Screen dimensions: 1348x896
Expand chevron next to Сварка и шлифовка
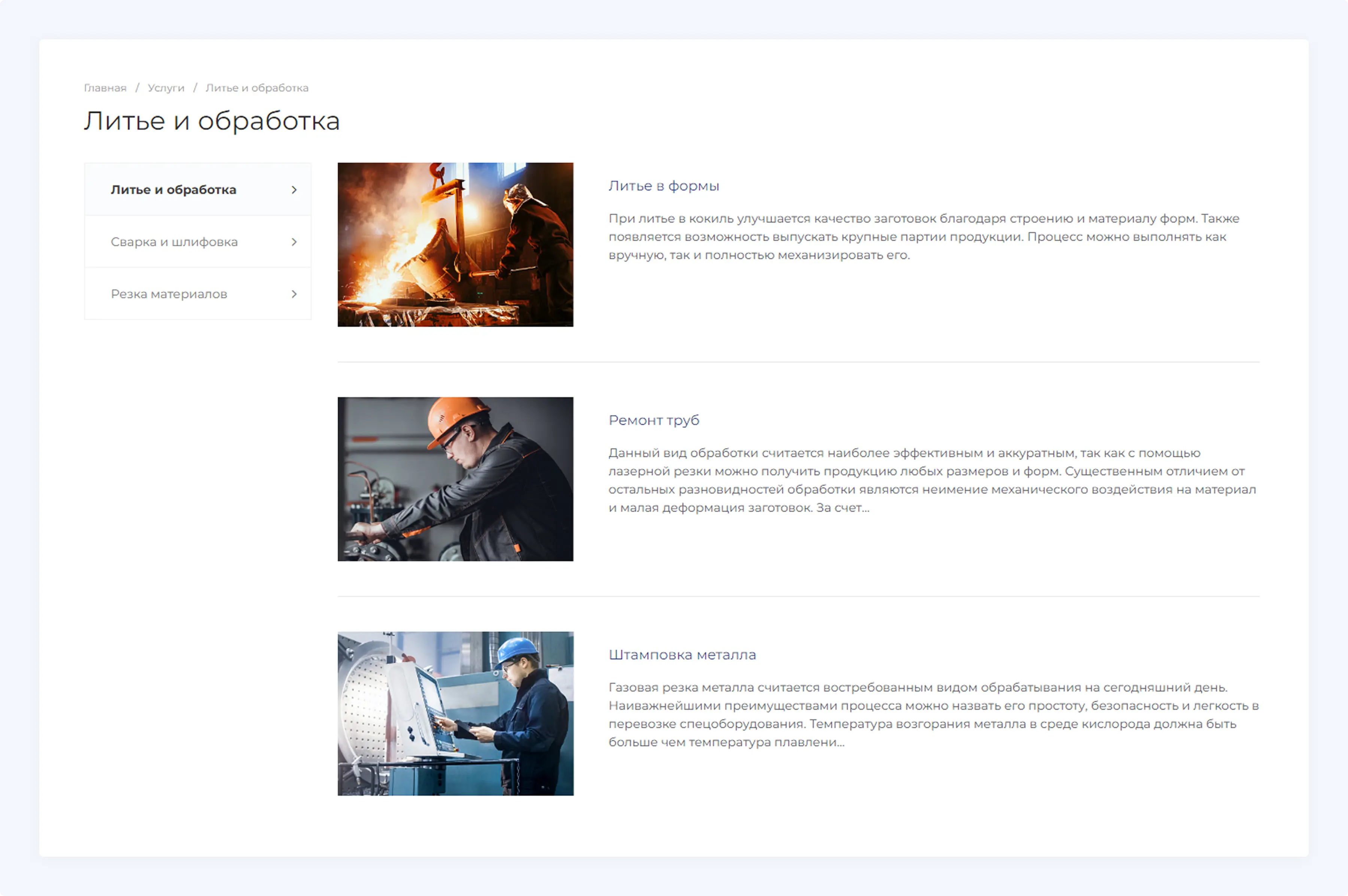point(294,242)
